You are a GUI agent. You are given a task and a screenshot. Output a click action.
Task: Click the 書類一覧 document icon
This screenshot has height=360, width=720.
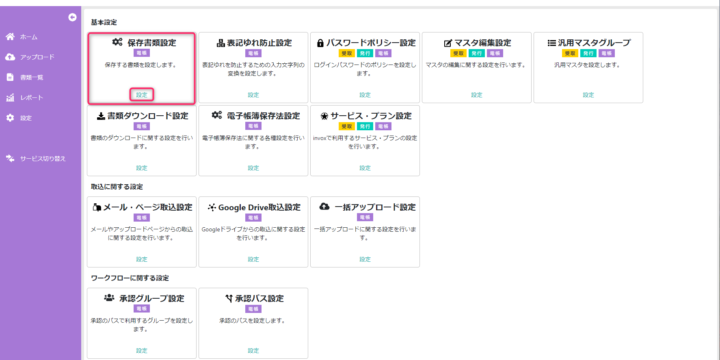10,77
